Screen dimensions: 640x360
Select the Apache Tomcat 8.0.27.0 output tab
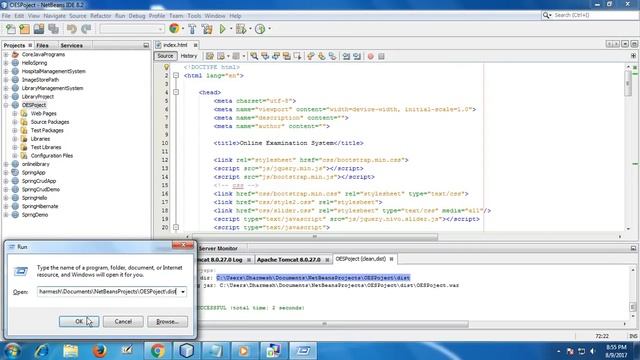[x=289, y=260]
